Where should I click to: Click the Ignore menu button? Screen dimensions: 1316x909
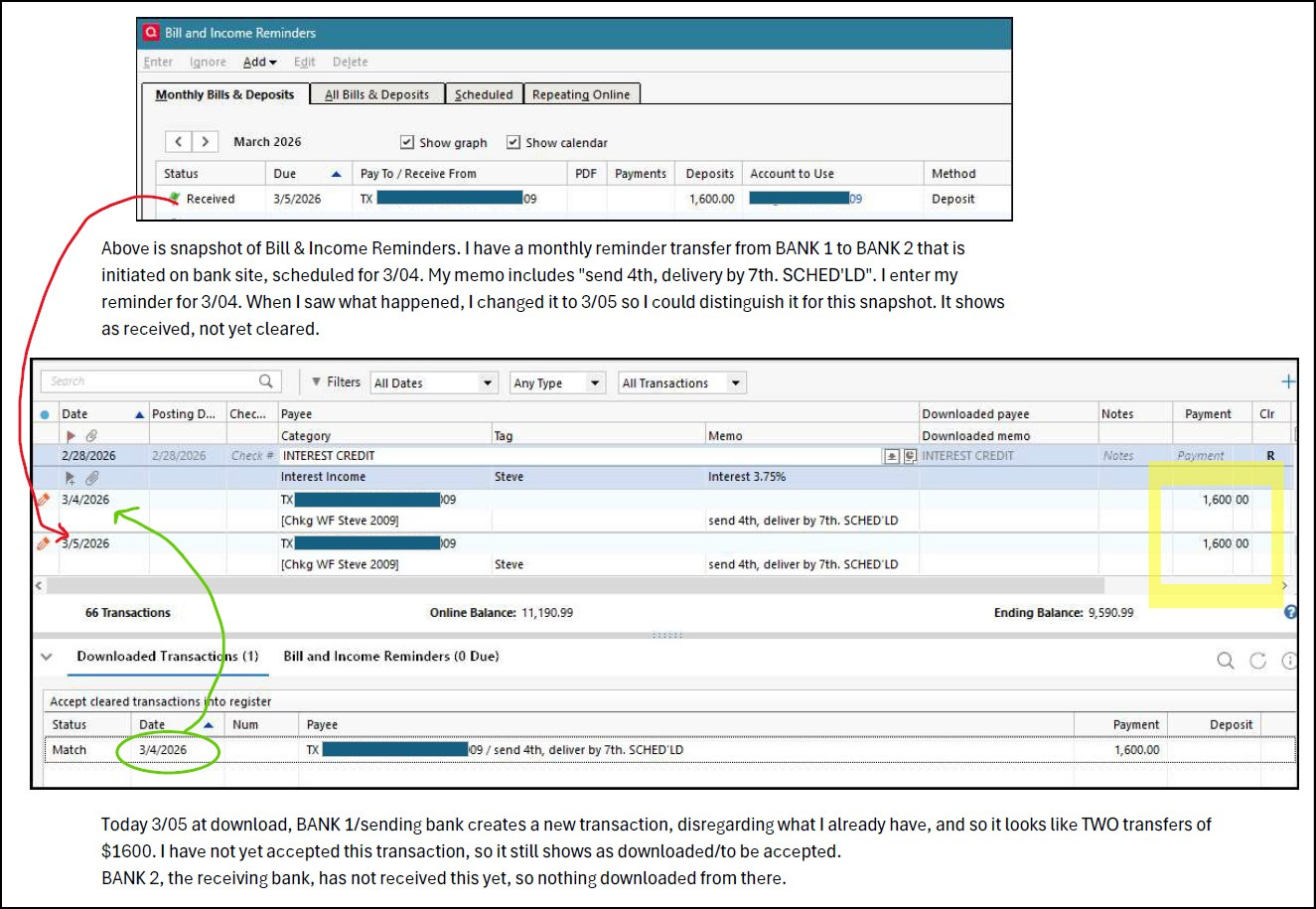coord(208,62)
